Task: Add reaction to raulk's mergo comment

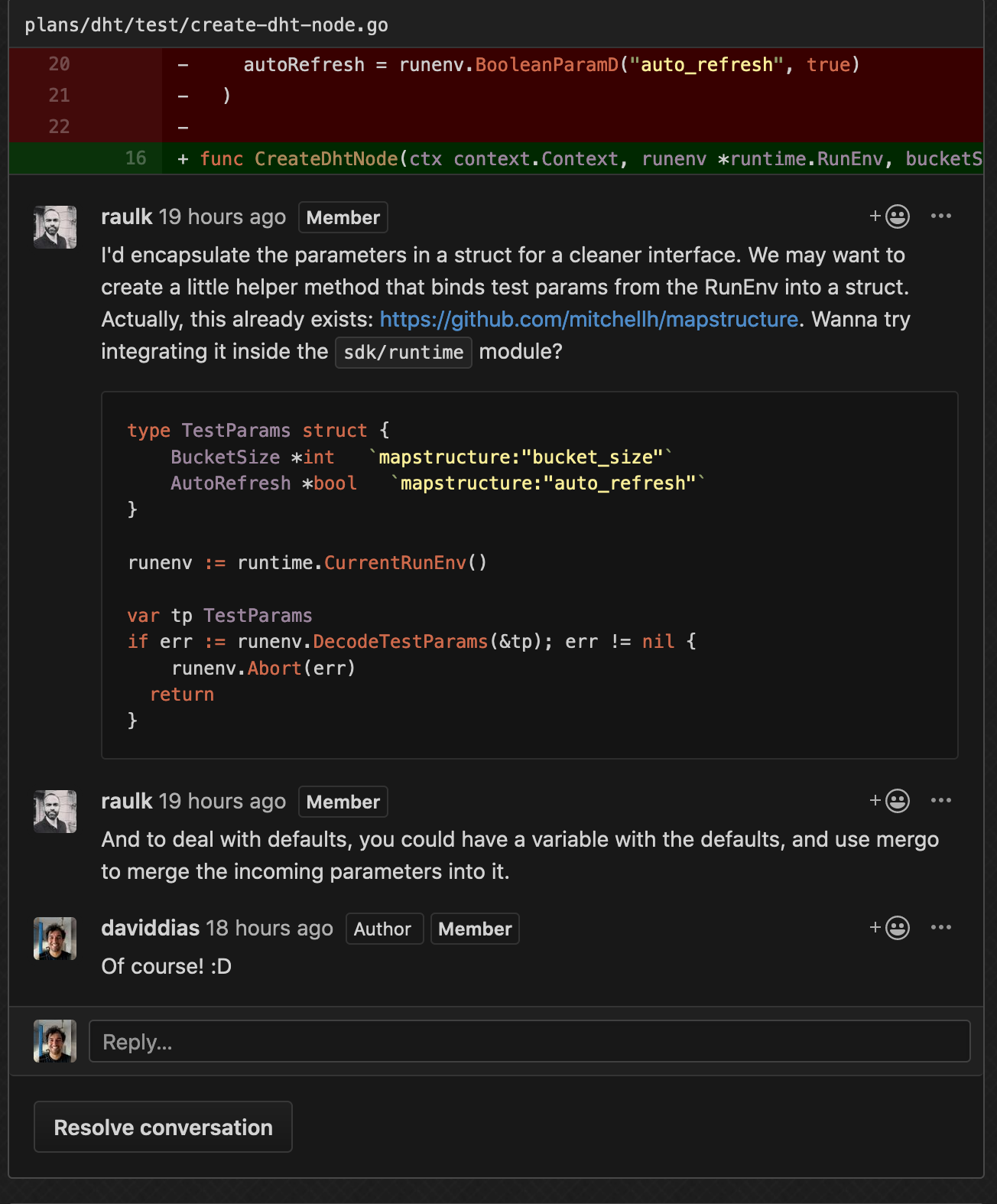Action: 889,801
